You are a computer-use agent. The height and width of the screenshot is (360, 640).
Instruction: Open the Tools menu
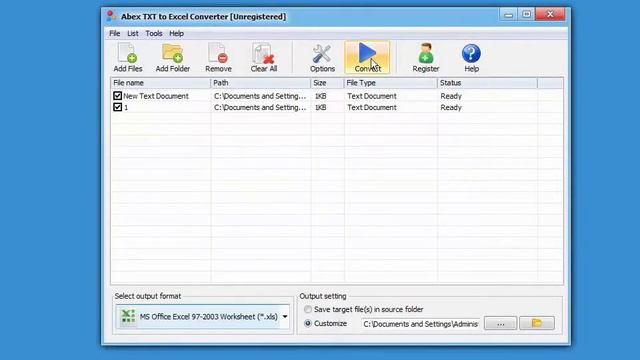pos(154,33)
